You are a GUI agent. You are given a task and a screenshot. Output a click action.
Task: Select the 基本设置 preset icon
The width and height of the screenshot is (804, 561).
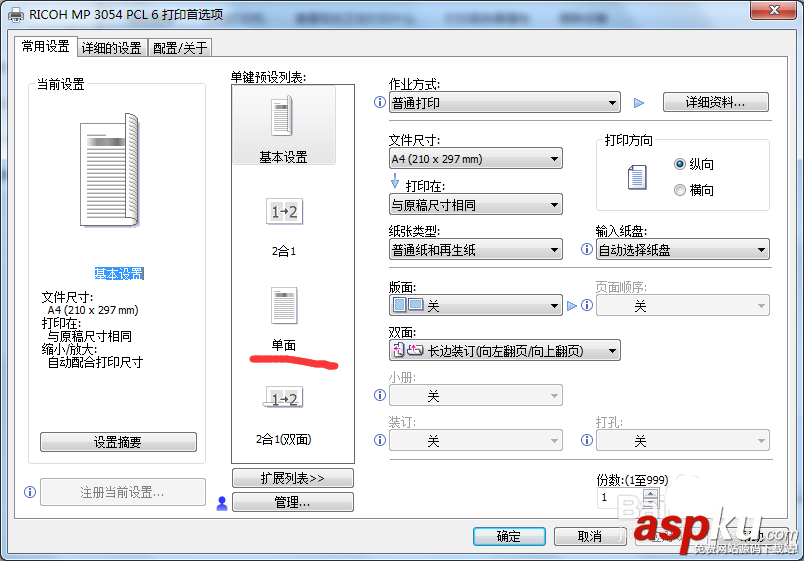point(283,116)
